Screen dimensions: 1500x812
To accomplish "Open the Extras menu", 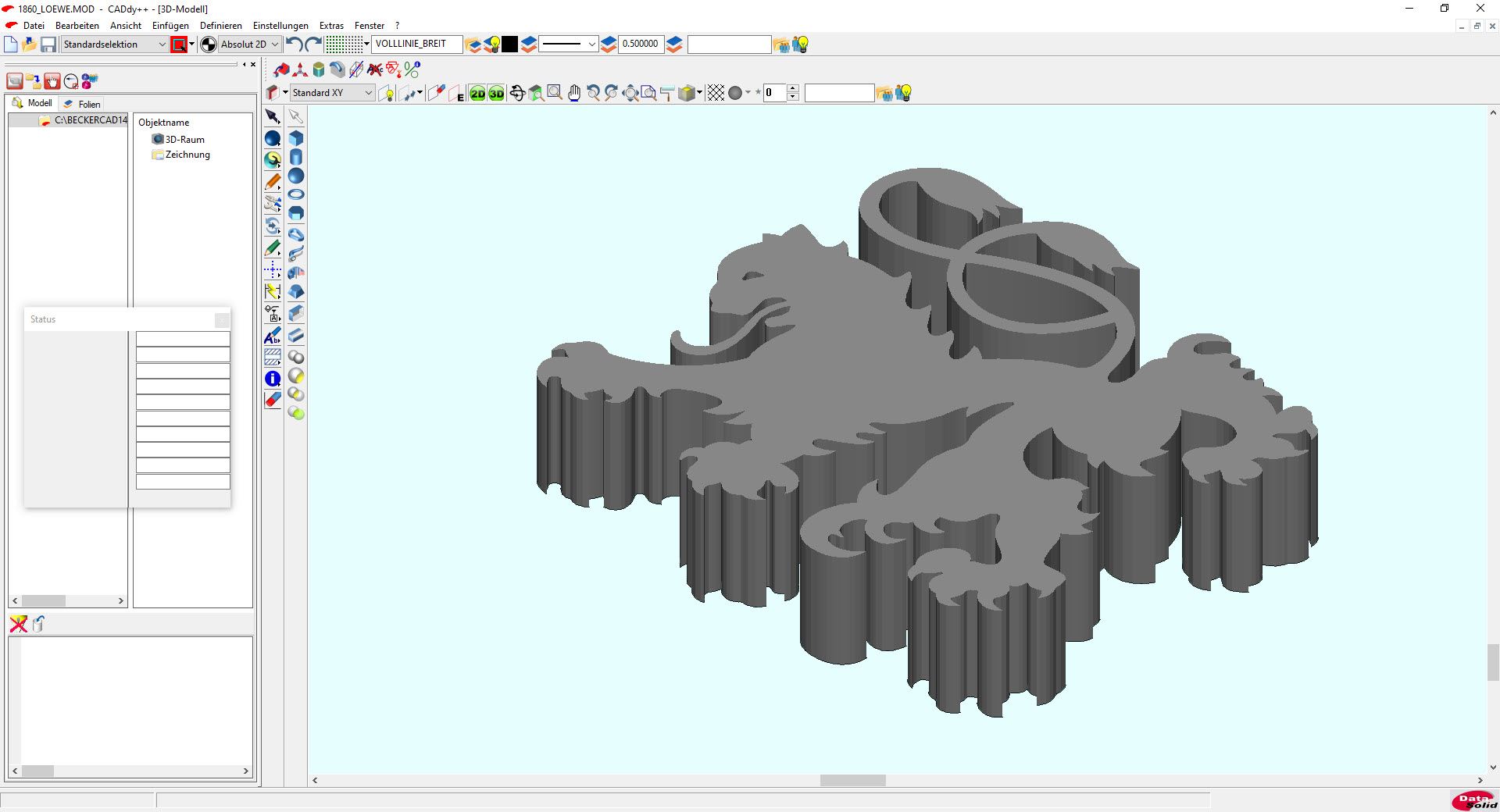I will tap(331, 26).
